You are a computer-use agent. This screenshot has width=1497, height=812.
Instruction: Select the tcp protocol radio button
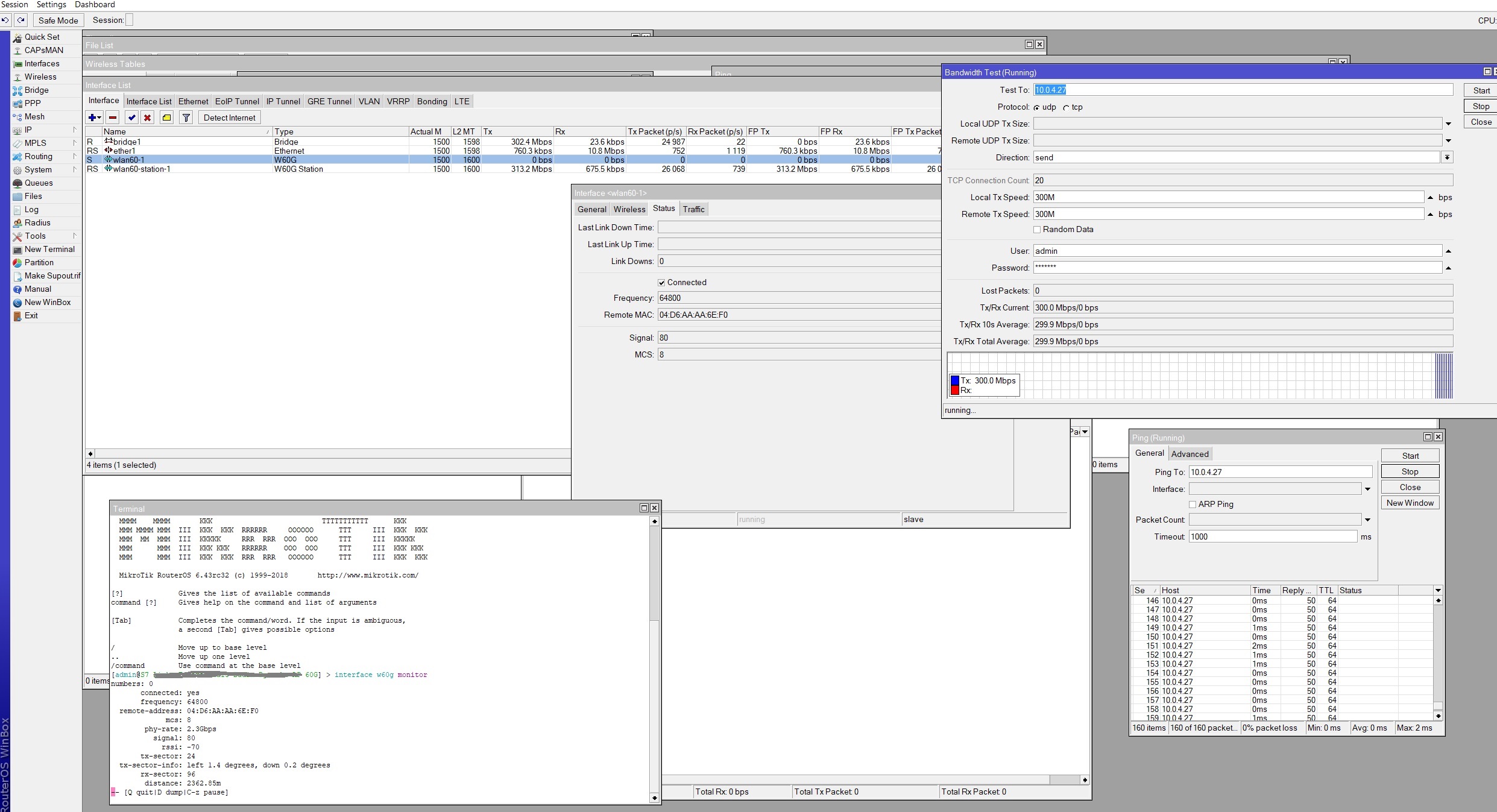coord(1066,108)
